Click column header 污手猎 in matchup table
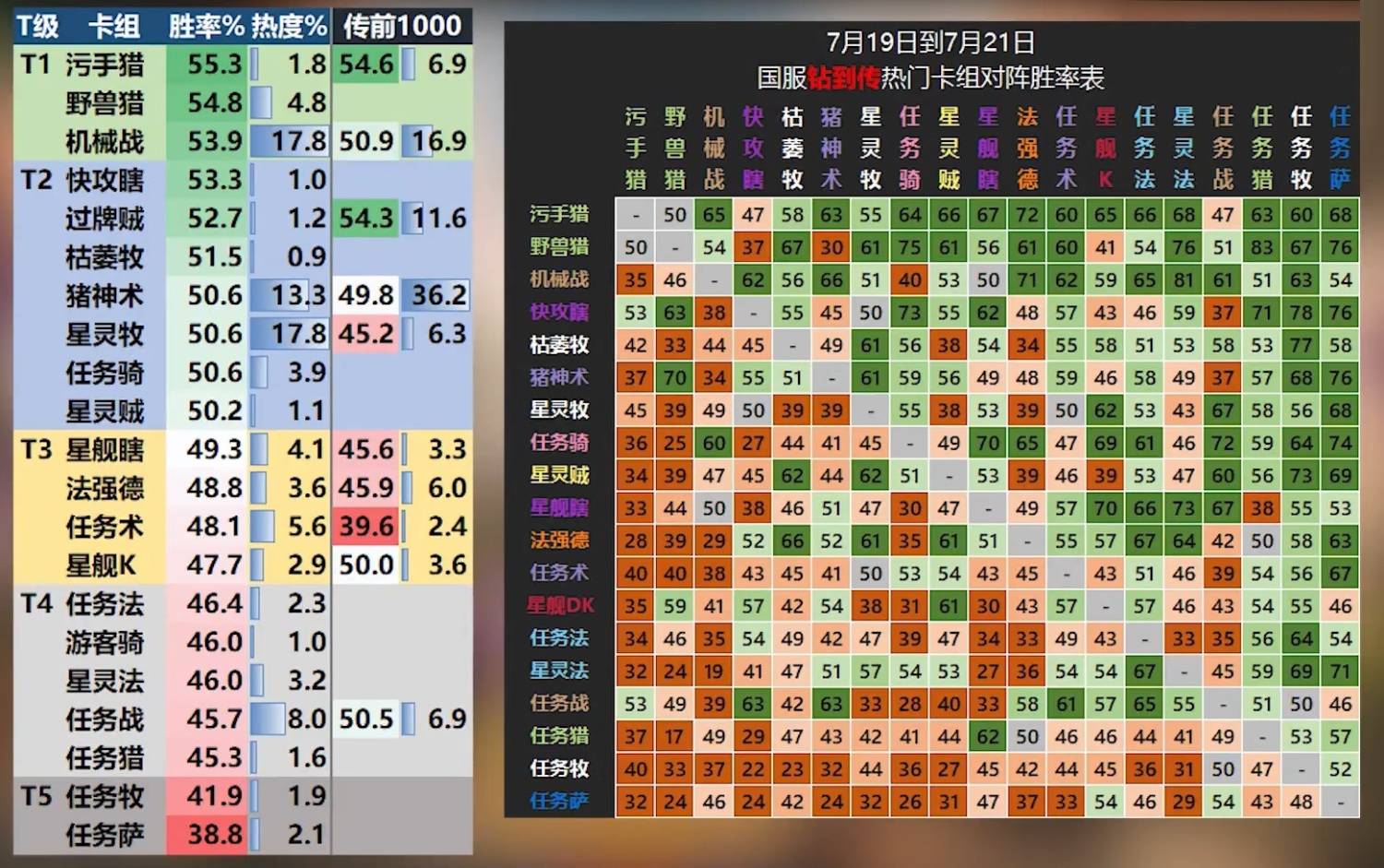The image size is (1384, 868). pos(636,148)
